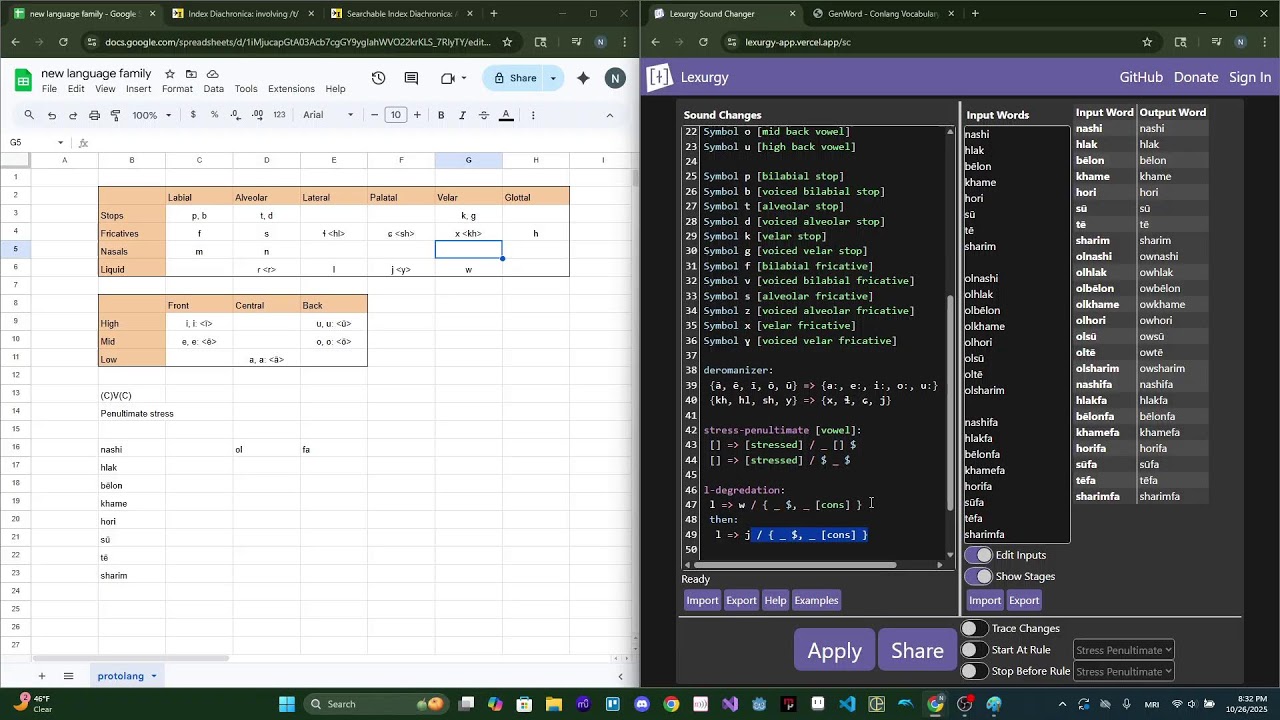This screenshot has height=720, width=1280.
Task: Switch to the GenWord browser tab
Action: [883, 14]
